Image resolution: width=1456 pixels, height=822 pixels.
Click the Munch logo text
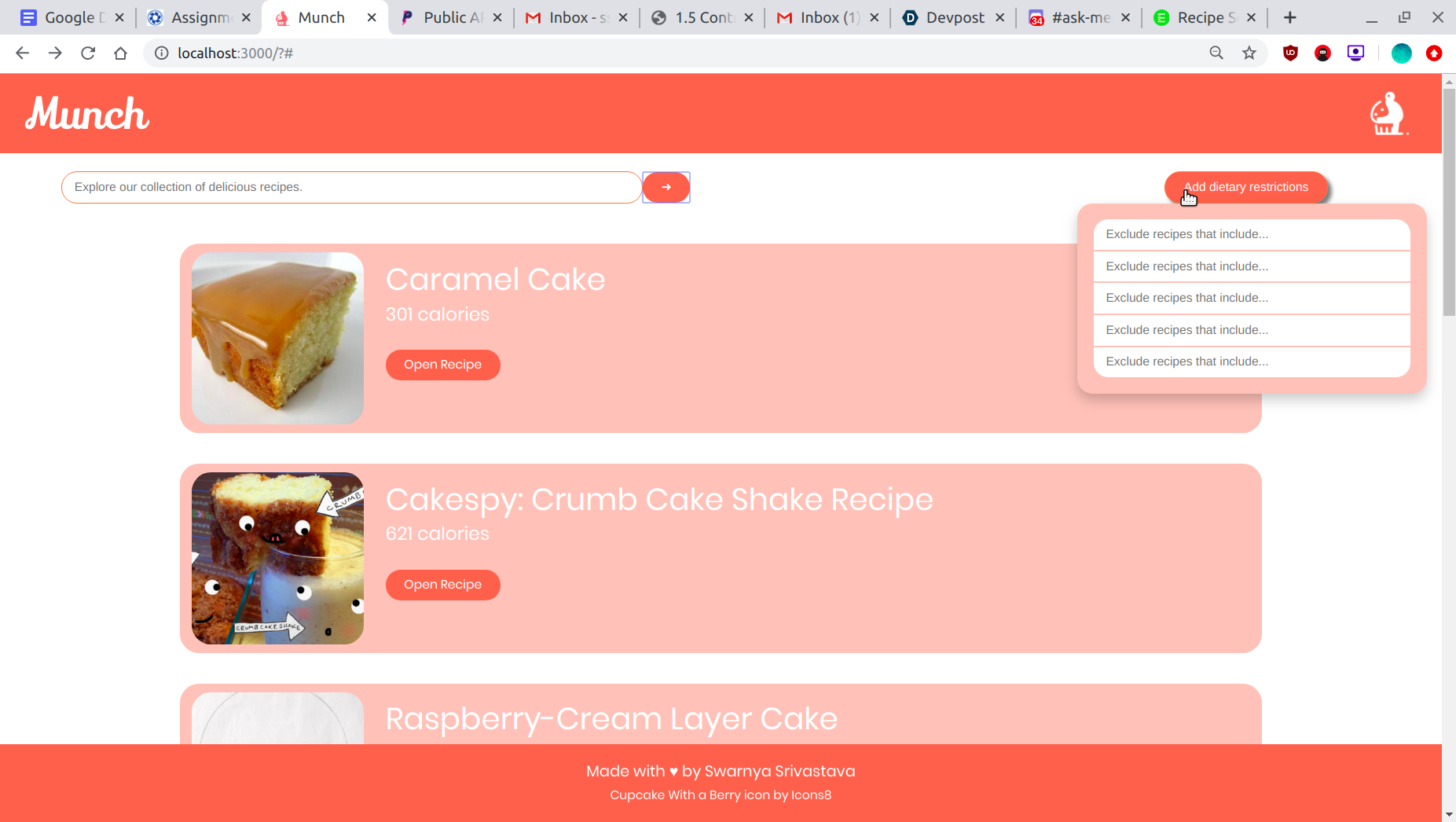coord(87,114)
